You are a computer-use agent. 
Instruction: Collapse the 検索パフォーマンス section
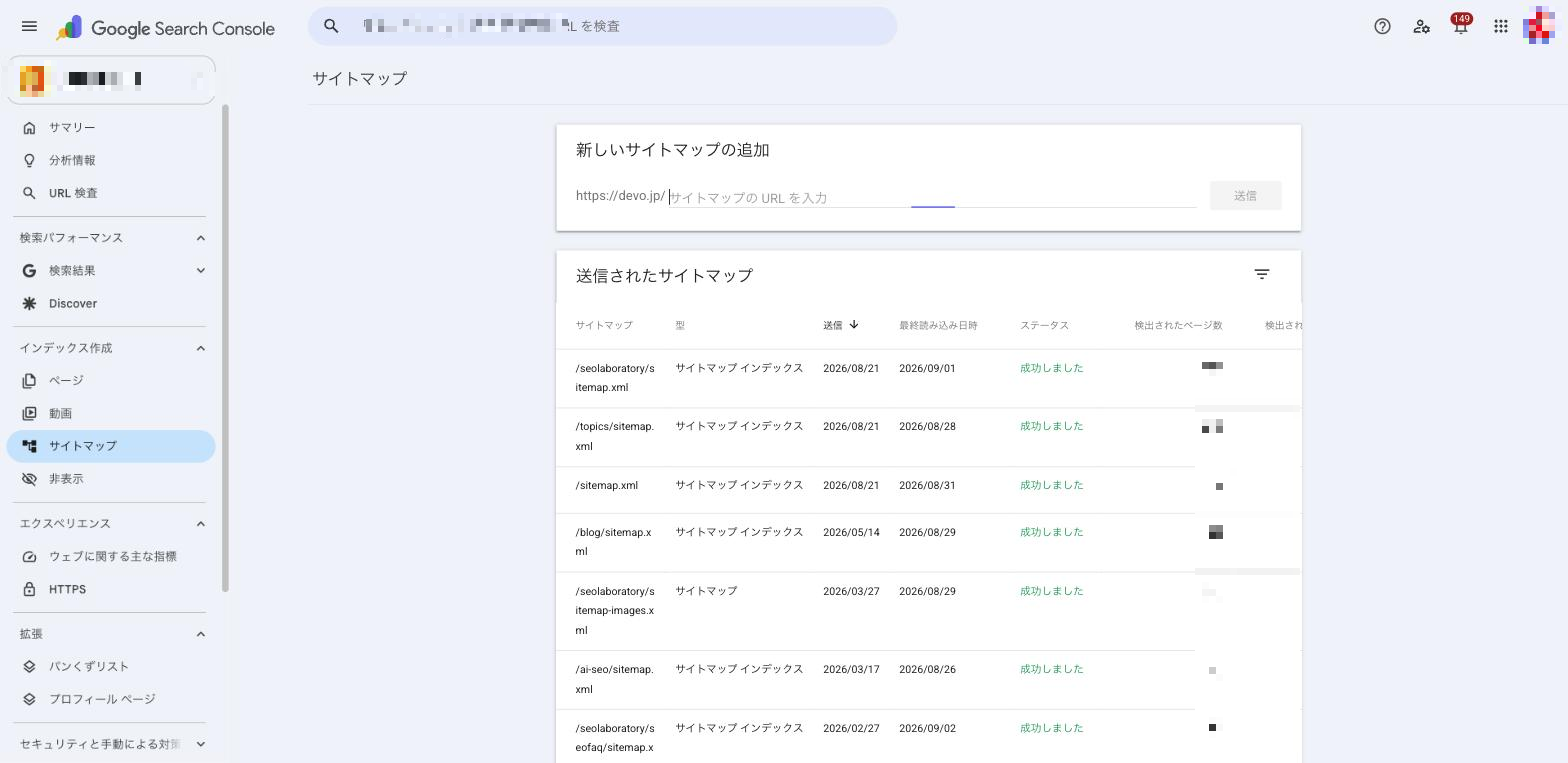click(201, 238)
